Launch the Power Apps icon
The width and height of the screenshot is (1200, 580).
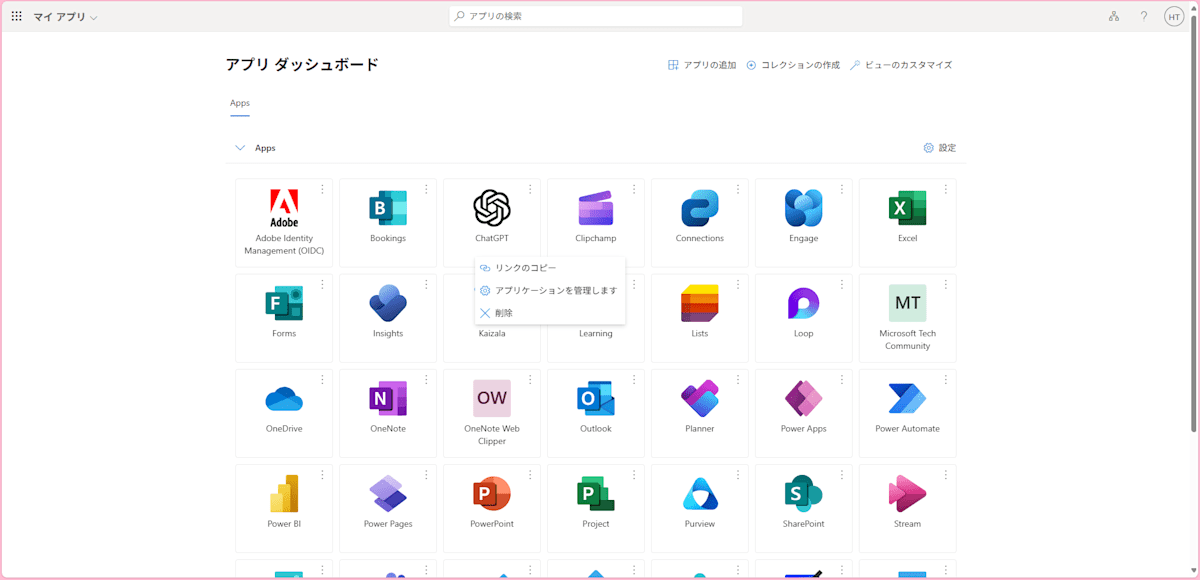tap(803, 398)
